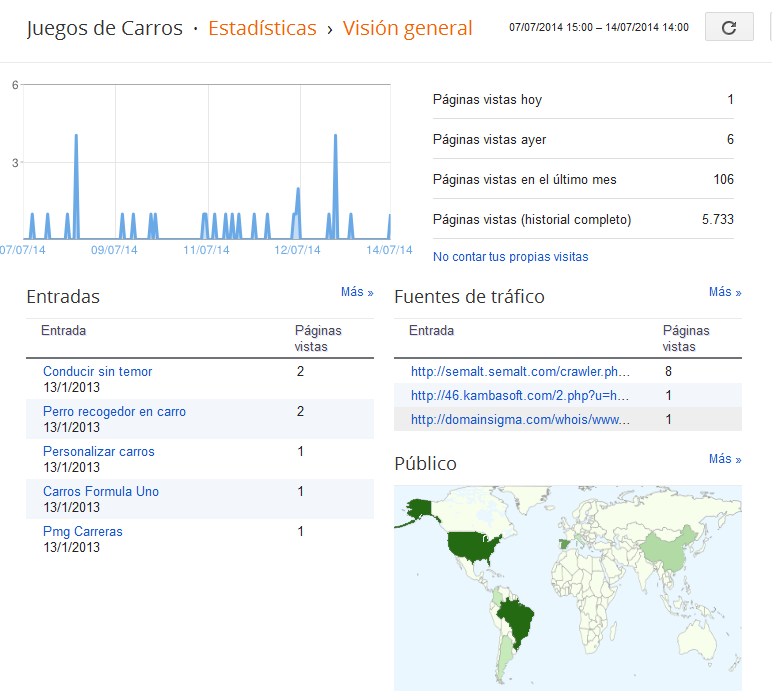
Task: Click the 106 last month value
Action: point(723,179)
